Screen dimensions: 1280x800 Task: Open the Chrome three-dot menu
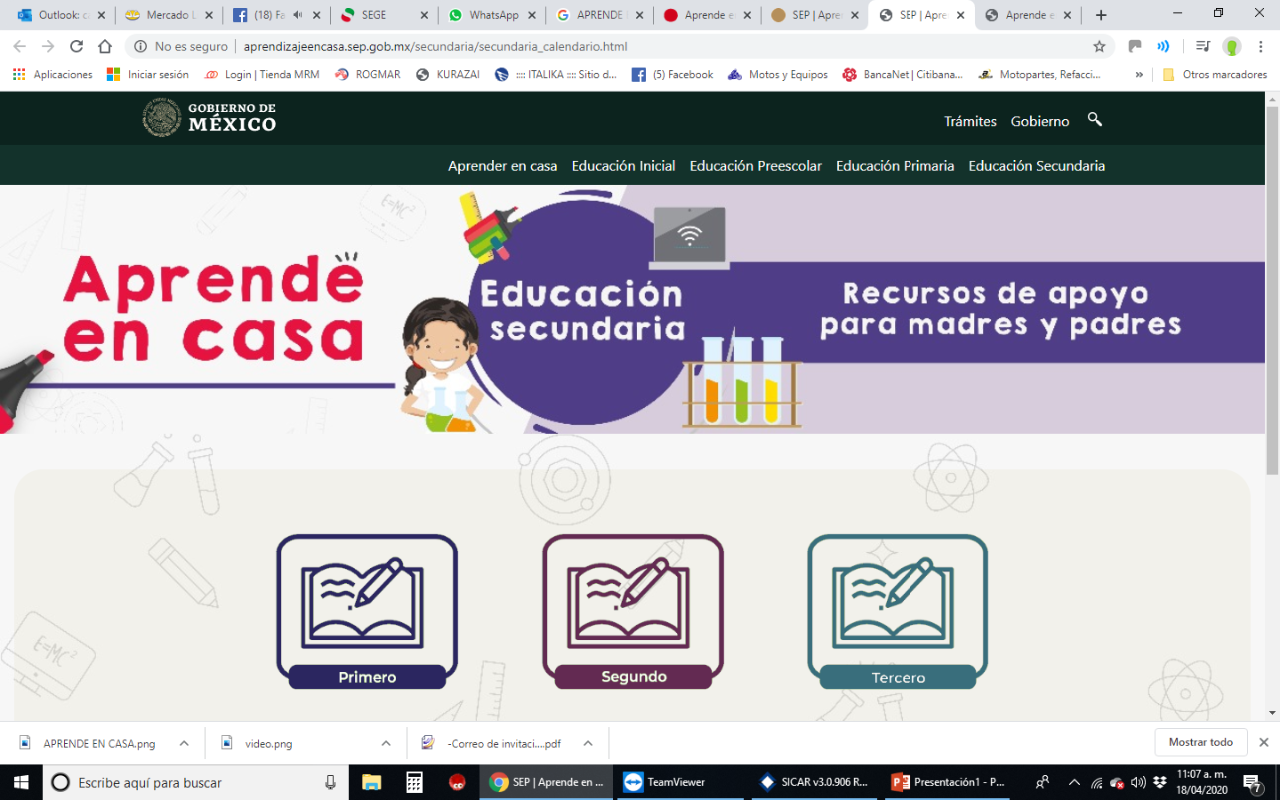[1262, 46]
